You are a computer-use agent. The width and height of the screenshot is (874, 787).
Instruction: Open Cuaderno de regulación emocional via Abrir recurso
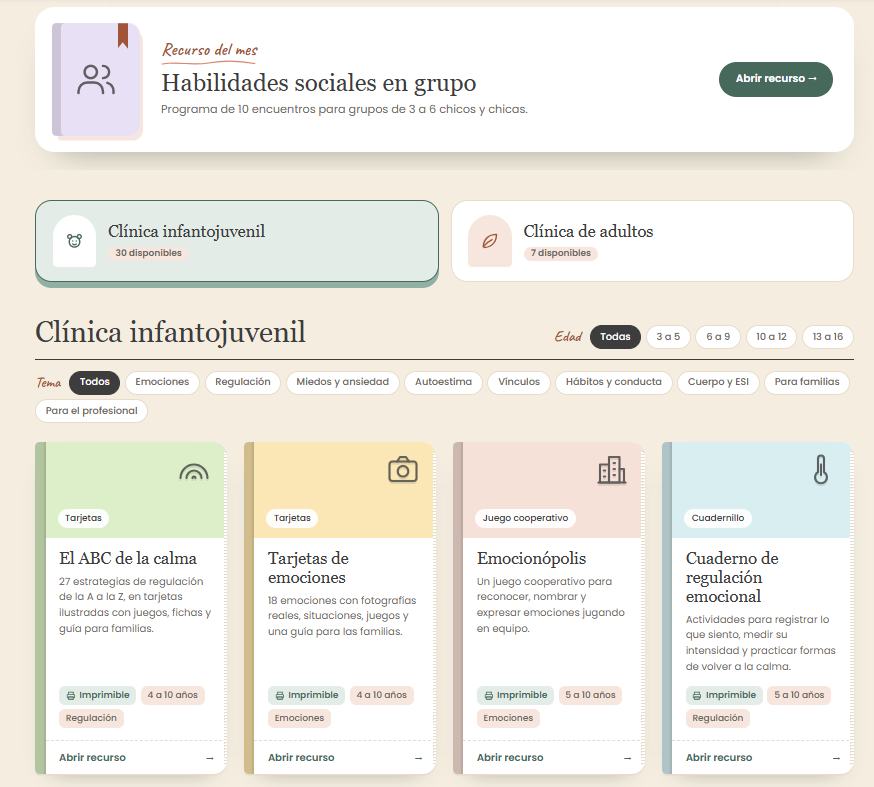click(x=719, y=757)
